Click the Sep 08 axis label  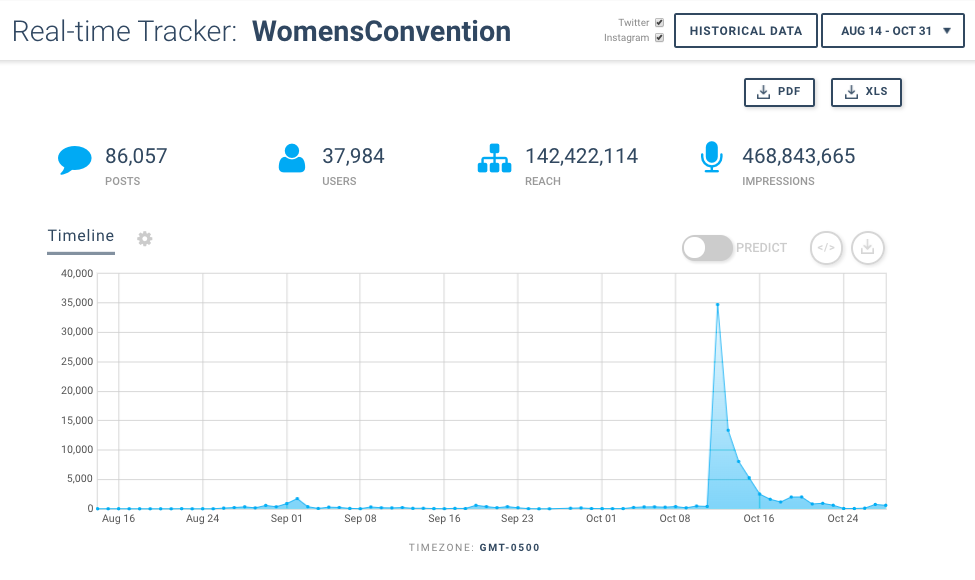(x=361, y=518)
